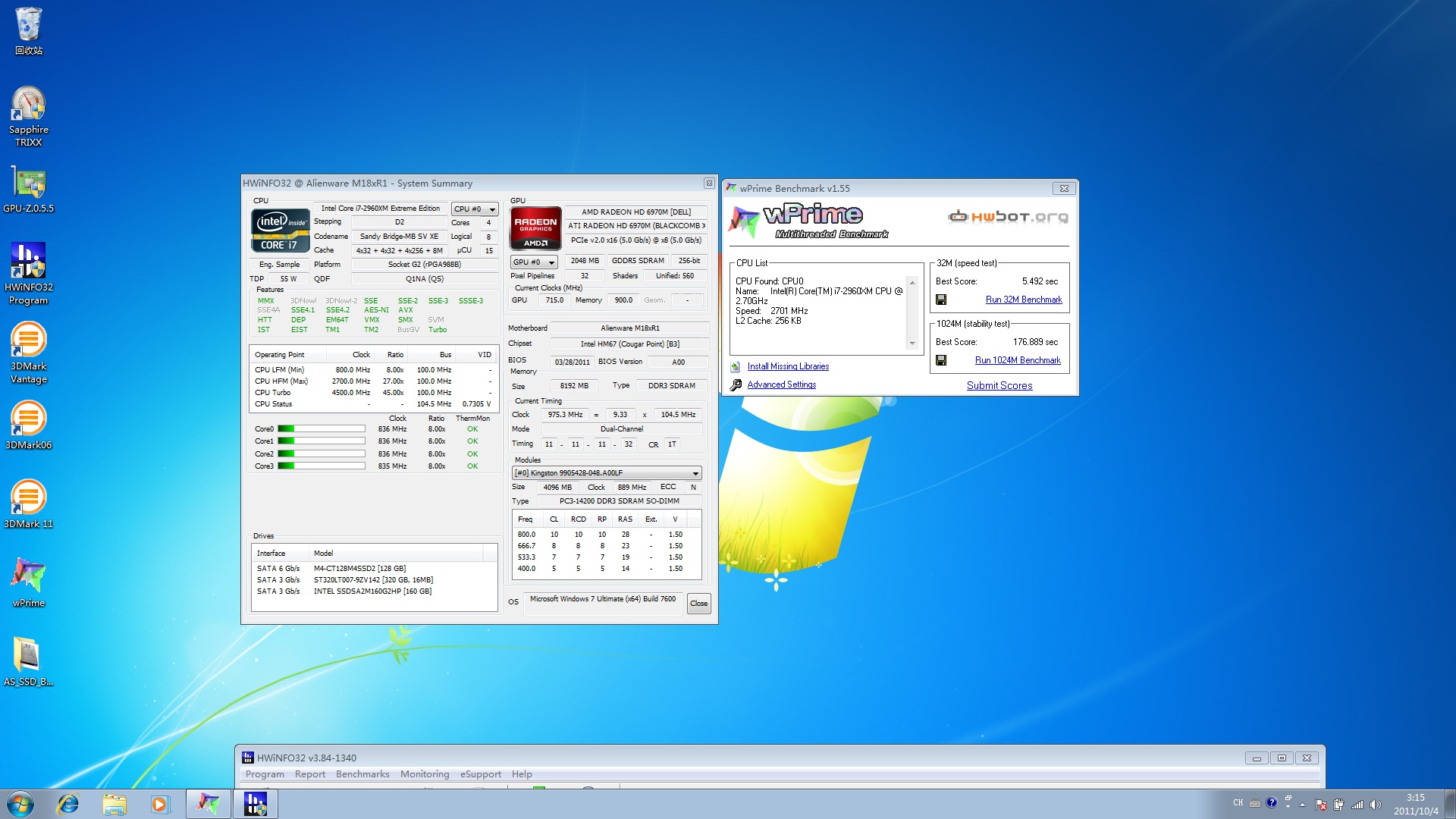The image size is (1456, 819).
Task: Select the CPU Turbo operating point row
Action: (x=374, y=393)
